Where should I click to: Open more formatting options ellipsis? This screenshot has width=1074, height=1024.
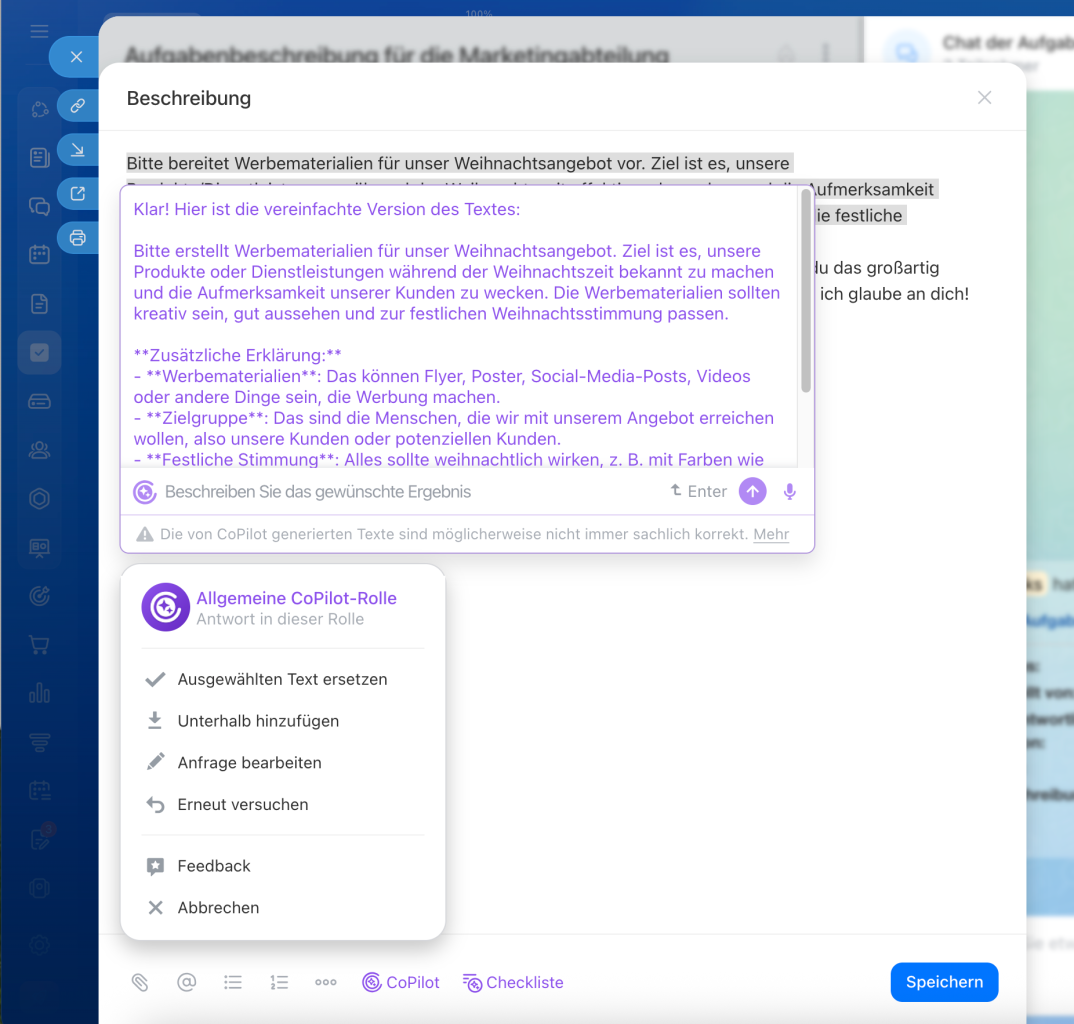(x=325, y=983)
